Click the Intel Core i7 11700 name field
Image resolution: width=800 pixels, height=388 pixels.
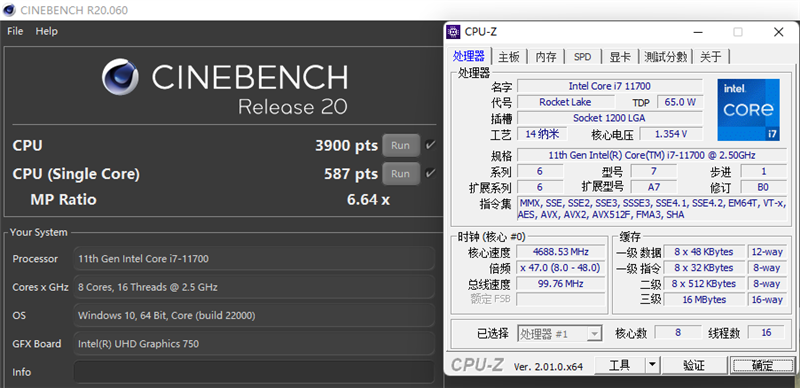610,86
